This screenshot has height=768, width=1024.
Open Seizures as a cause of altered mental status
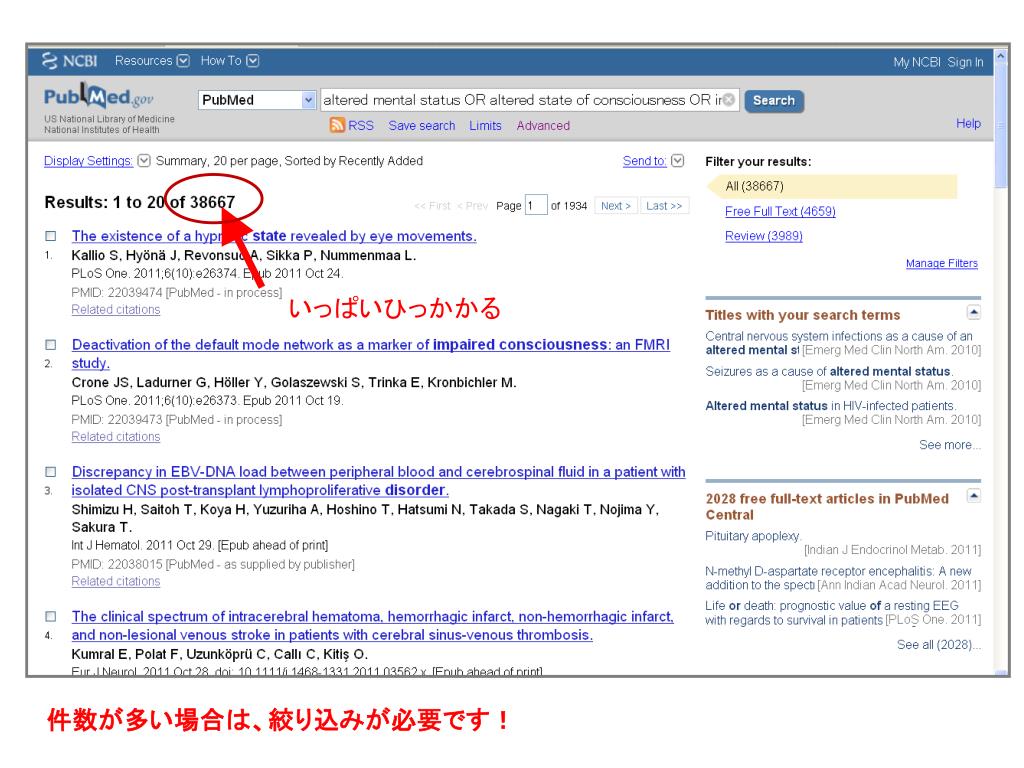(x=829, y=371)
